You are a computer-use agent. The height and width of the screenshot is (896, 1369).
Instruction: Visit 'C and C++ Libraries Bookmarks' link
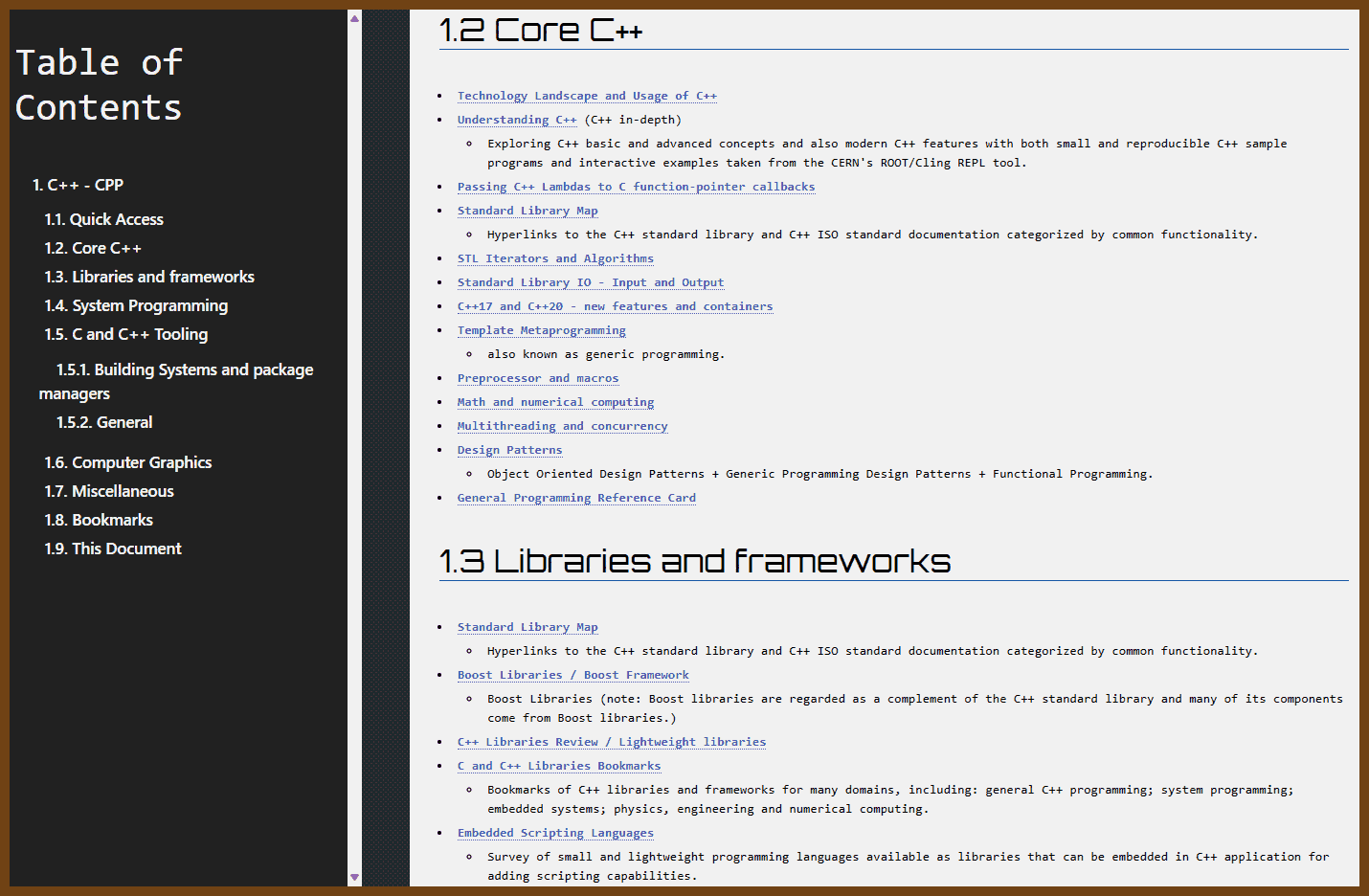coord(559,766)
